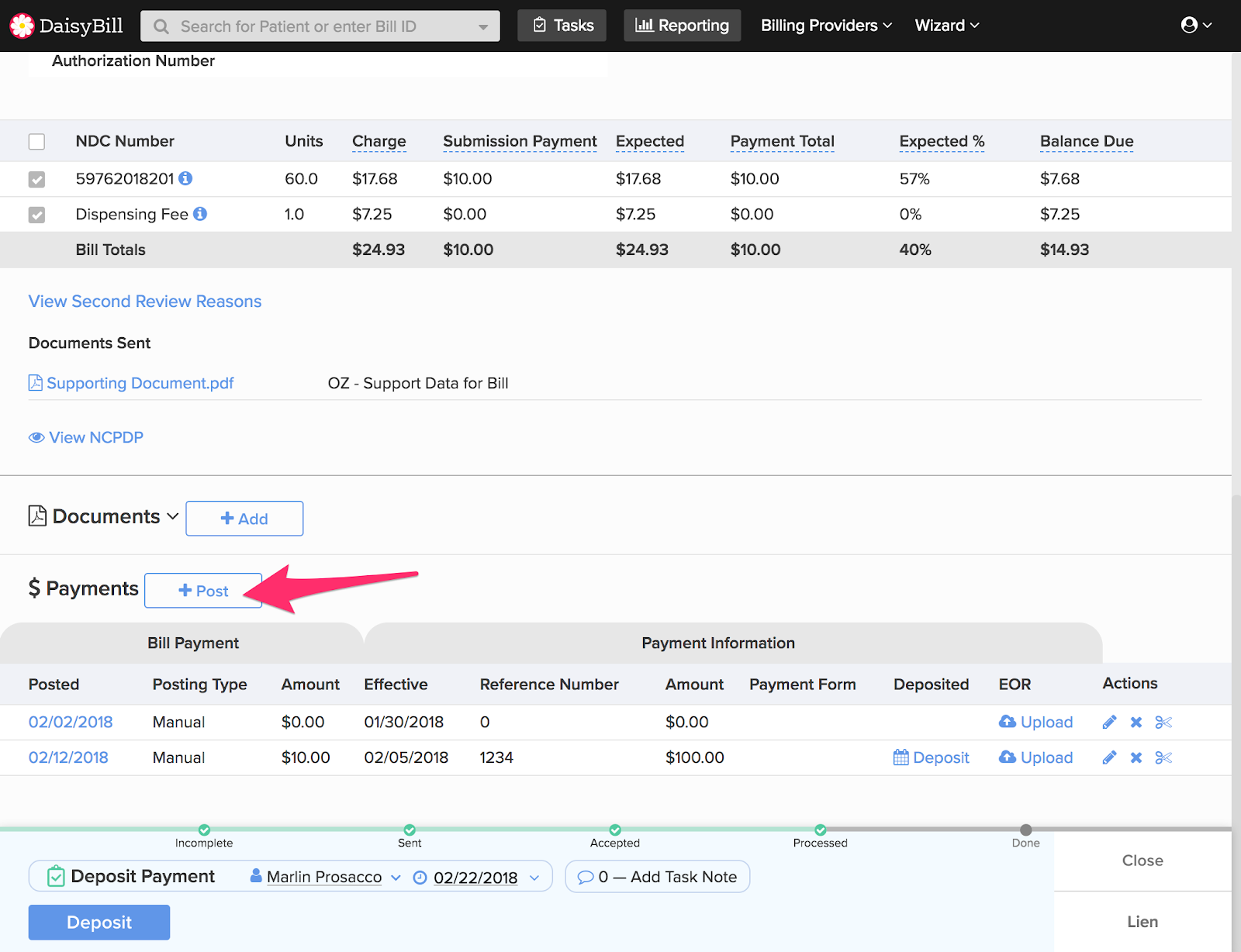Click the person icon beside Marlin Prosacco
The height and width of the screenshot is (952, 1241).
tap(256, 876)
